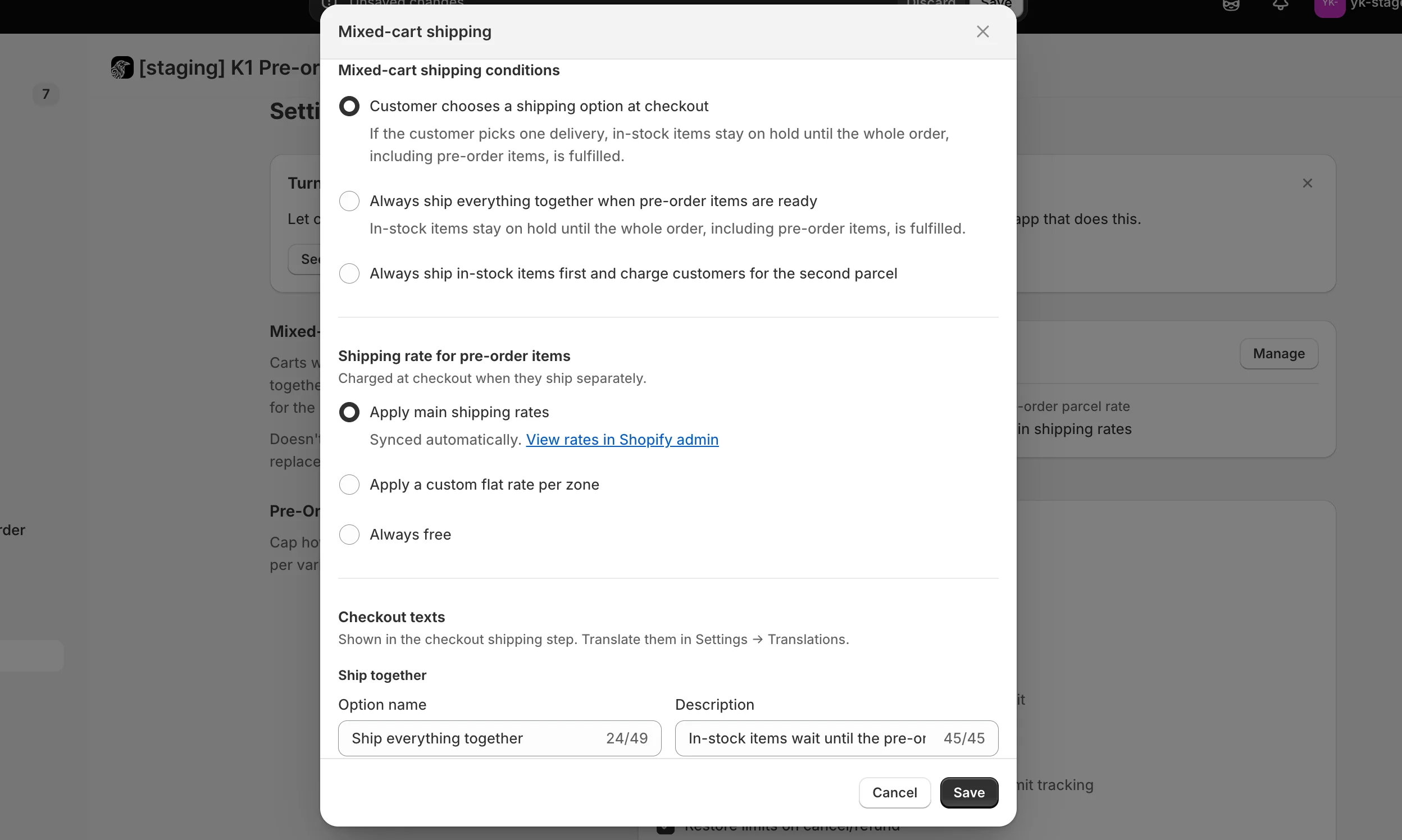Click the Ship together subheading
This screenshot has width=1402, height=840.
pos(382,675)
